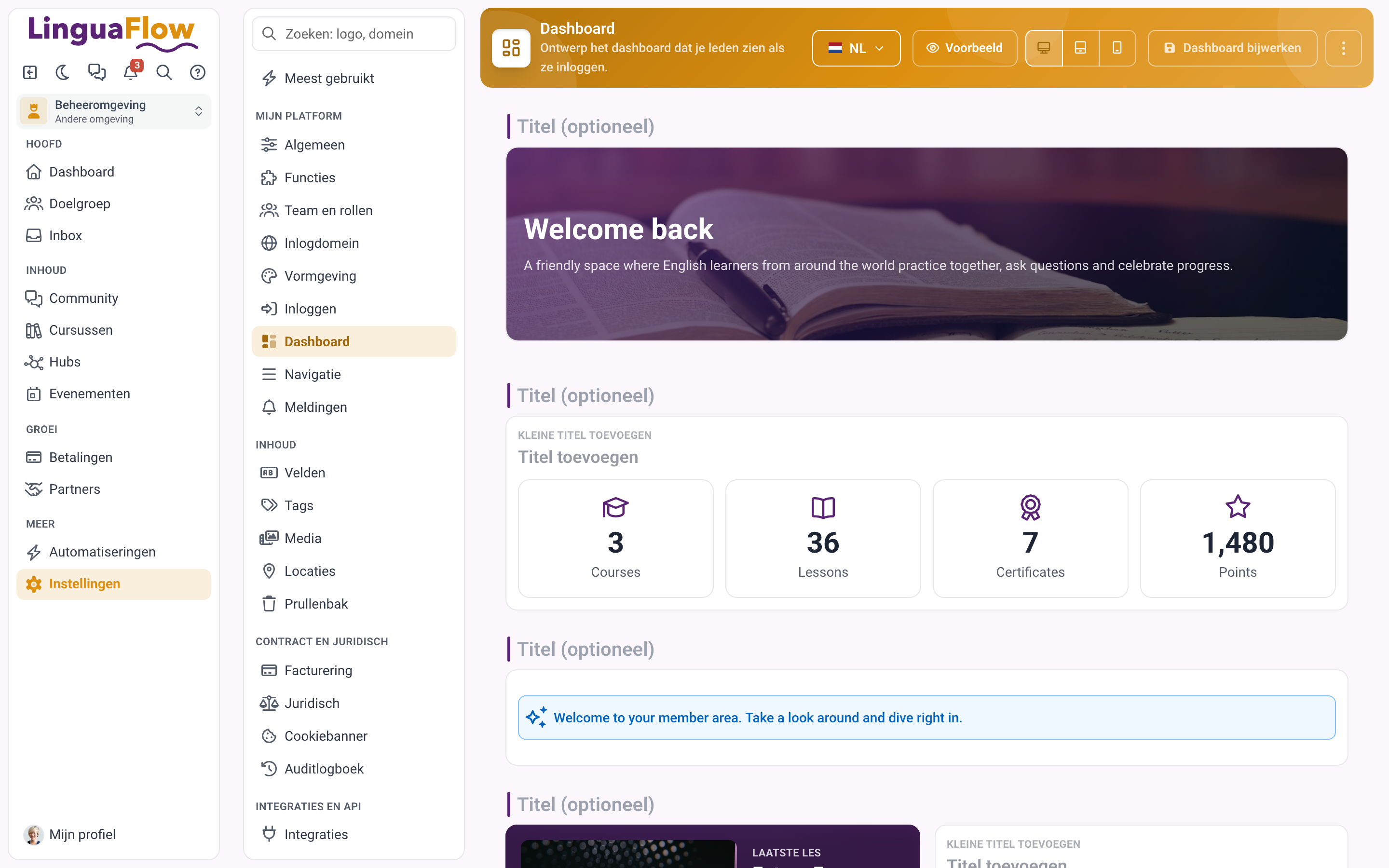
Task: Click the Integraties plug icon
Action: [x=269, y=834]
